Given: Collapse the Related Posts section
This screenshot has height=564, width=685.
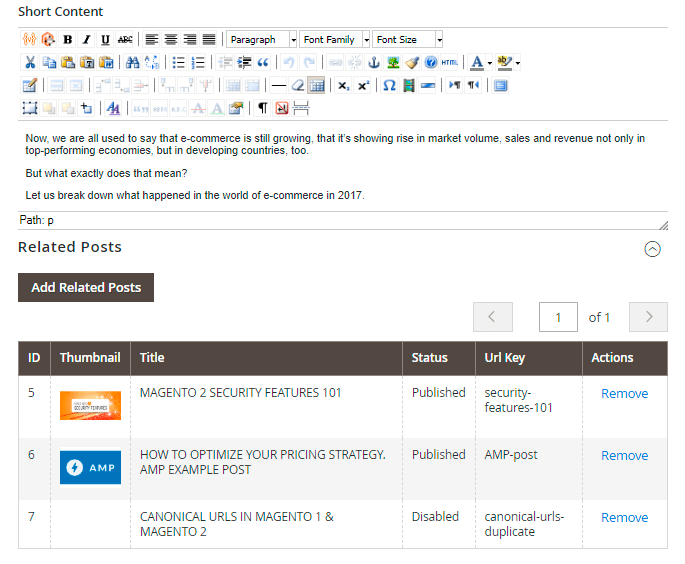Looking at the screenshot, I should point(652,249).
